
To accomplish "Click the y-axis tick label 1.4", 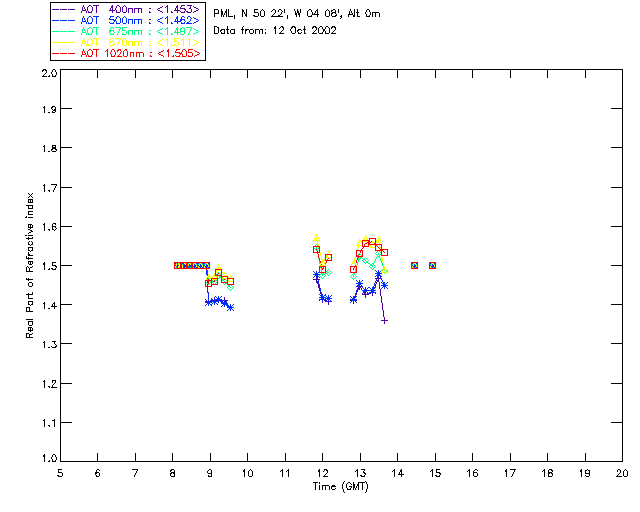I will point(49,305).
